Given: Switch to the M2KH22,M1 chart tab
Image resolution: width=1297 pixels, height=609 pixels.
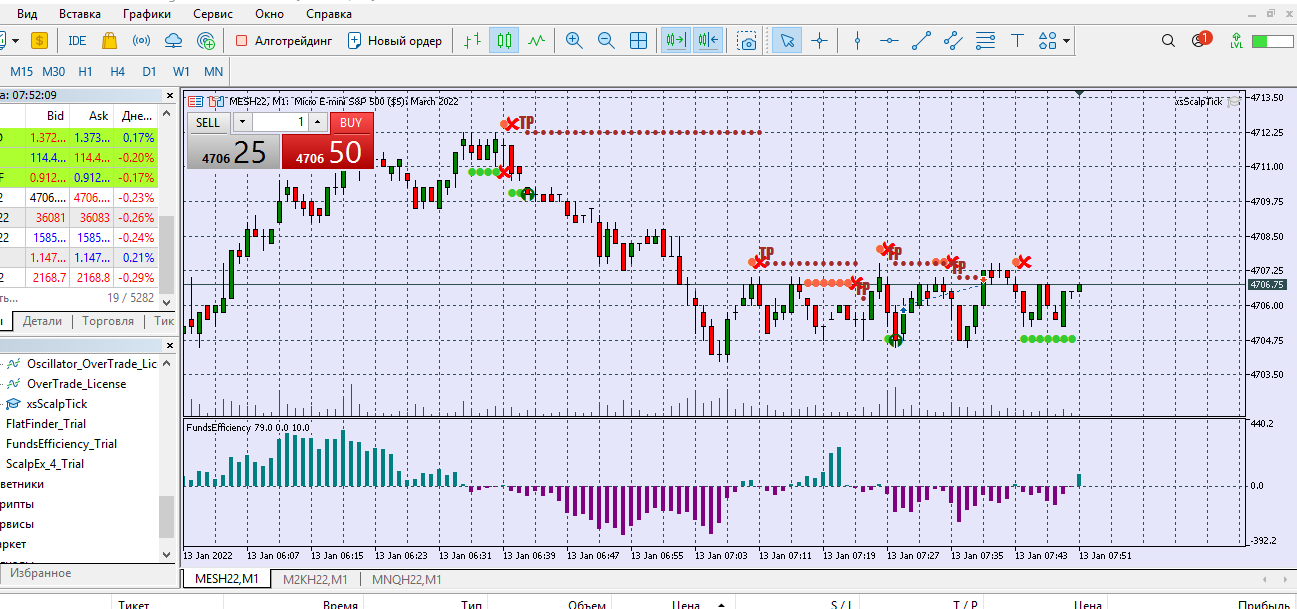Looking at the screenshot, I should [x=315, y=579].
